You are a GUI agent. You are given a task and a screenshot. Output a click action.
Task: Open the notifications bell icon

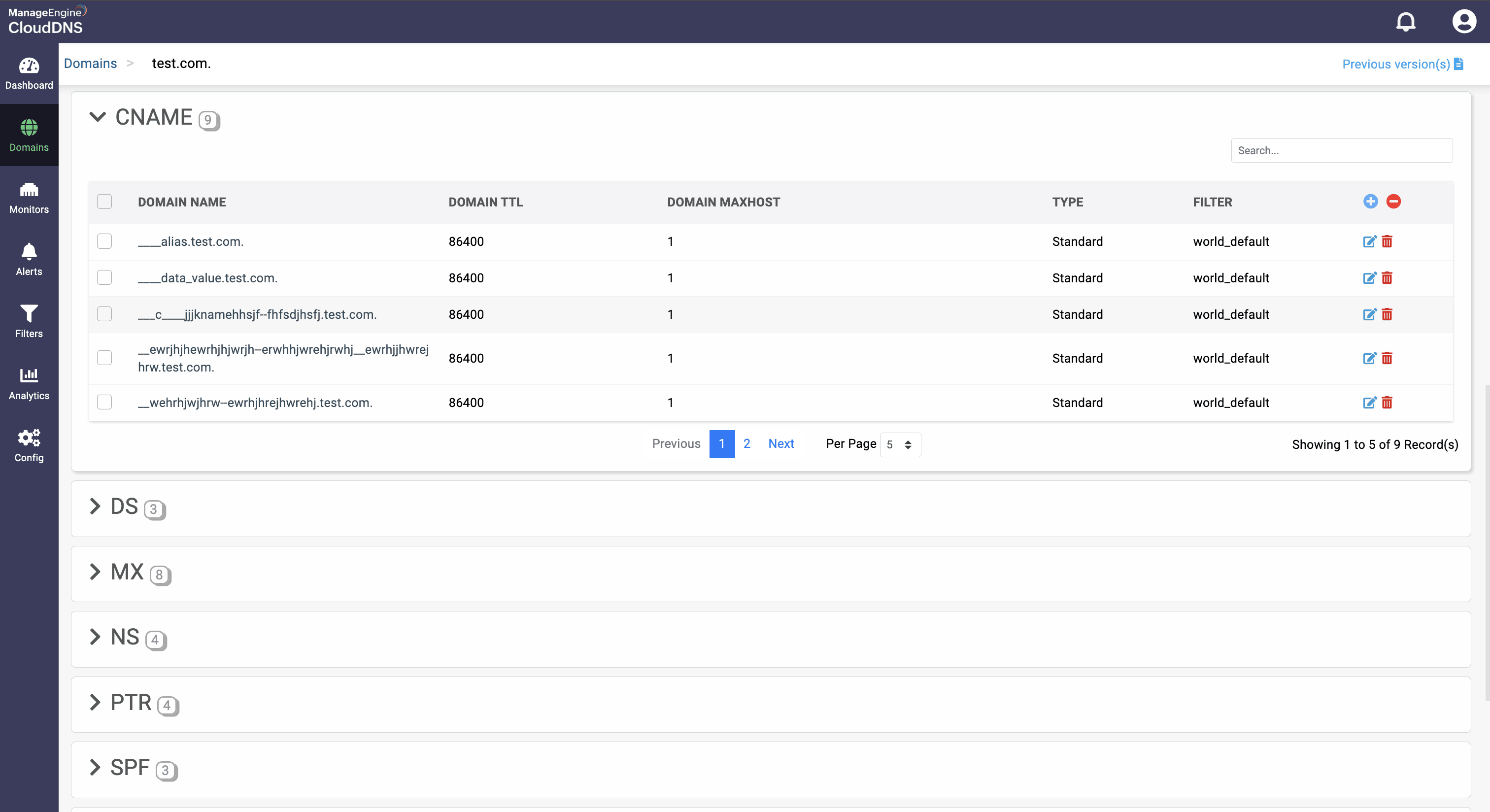click(x=1406, y=22)
